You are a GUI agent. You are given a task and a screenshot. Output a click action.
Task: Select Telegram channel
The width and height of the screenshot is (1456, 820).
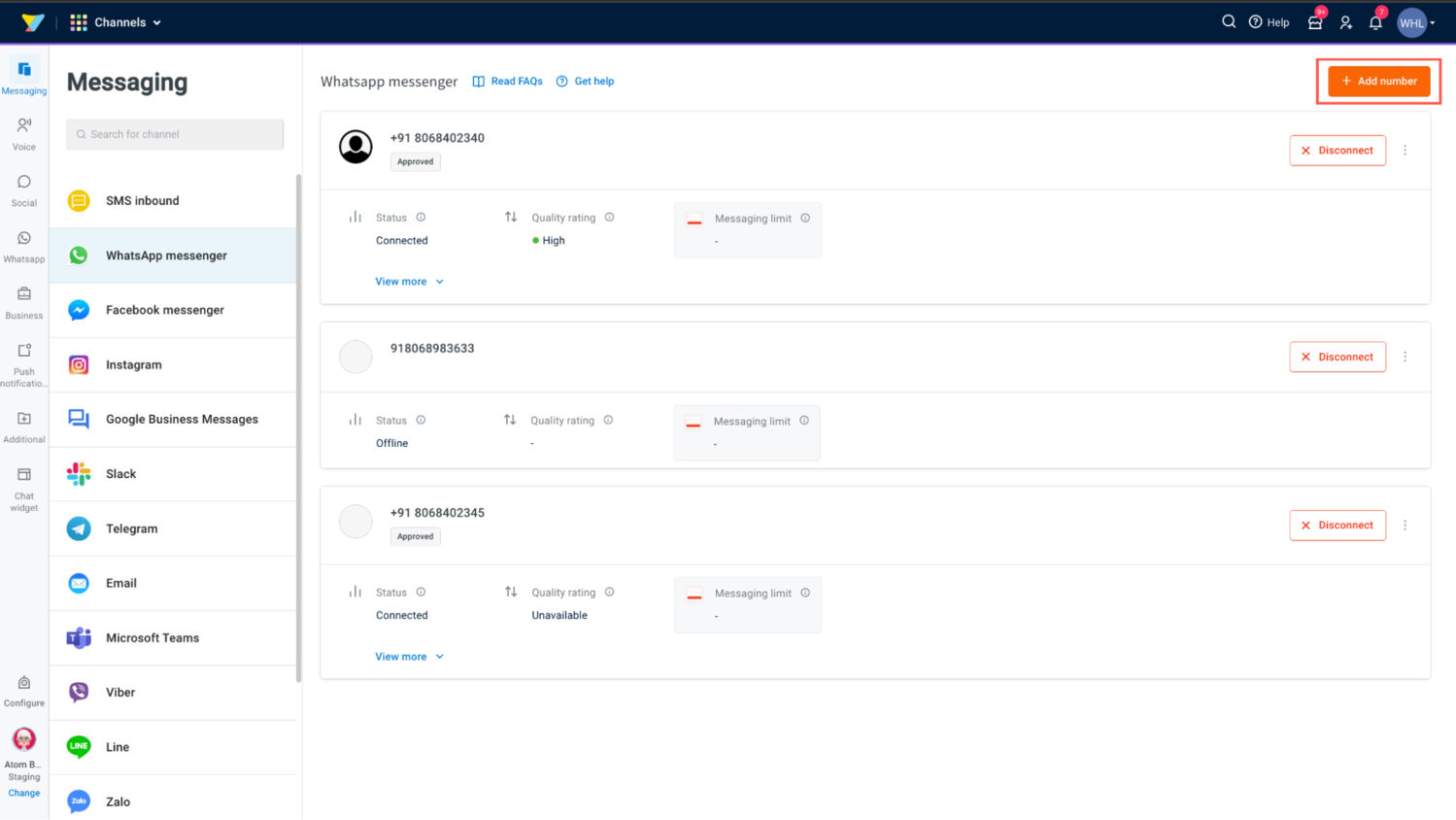click(x=173, y=529)
